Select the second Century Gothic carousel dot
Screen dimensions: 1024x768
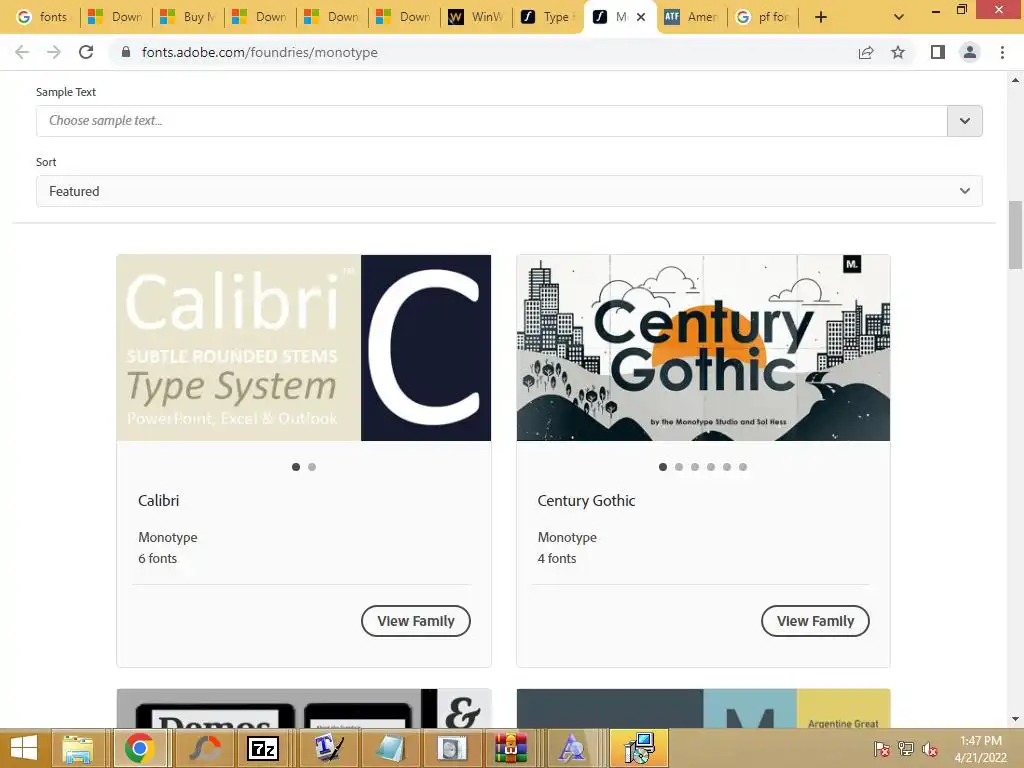point(679,467)
